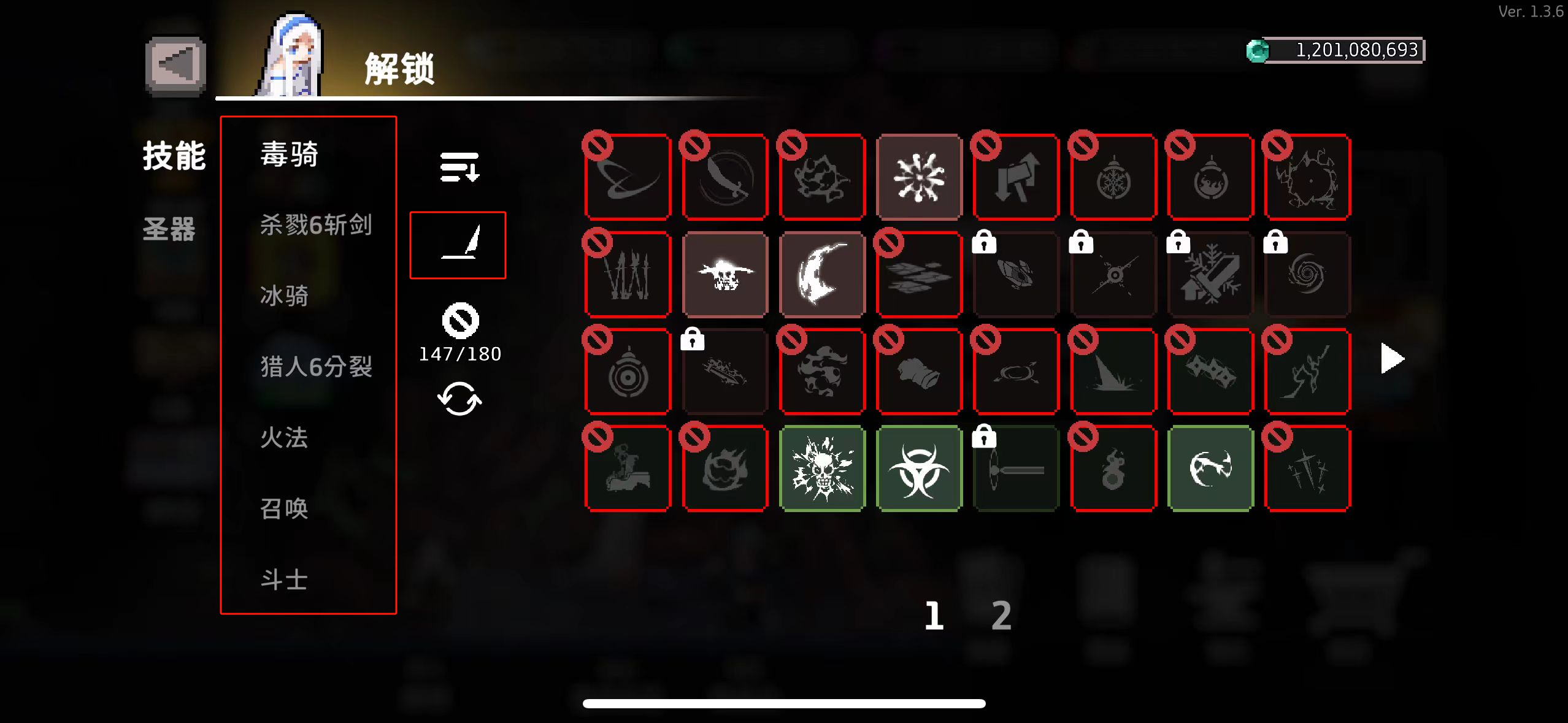Screen dimensions: 1568x723
Task: Go back with the left arrow button
Action: (176, 65)
